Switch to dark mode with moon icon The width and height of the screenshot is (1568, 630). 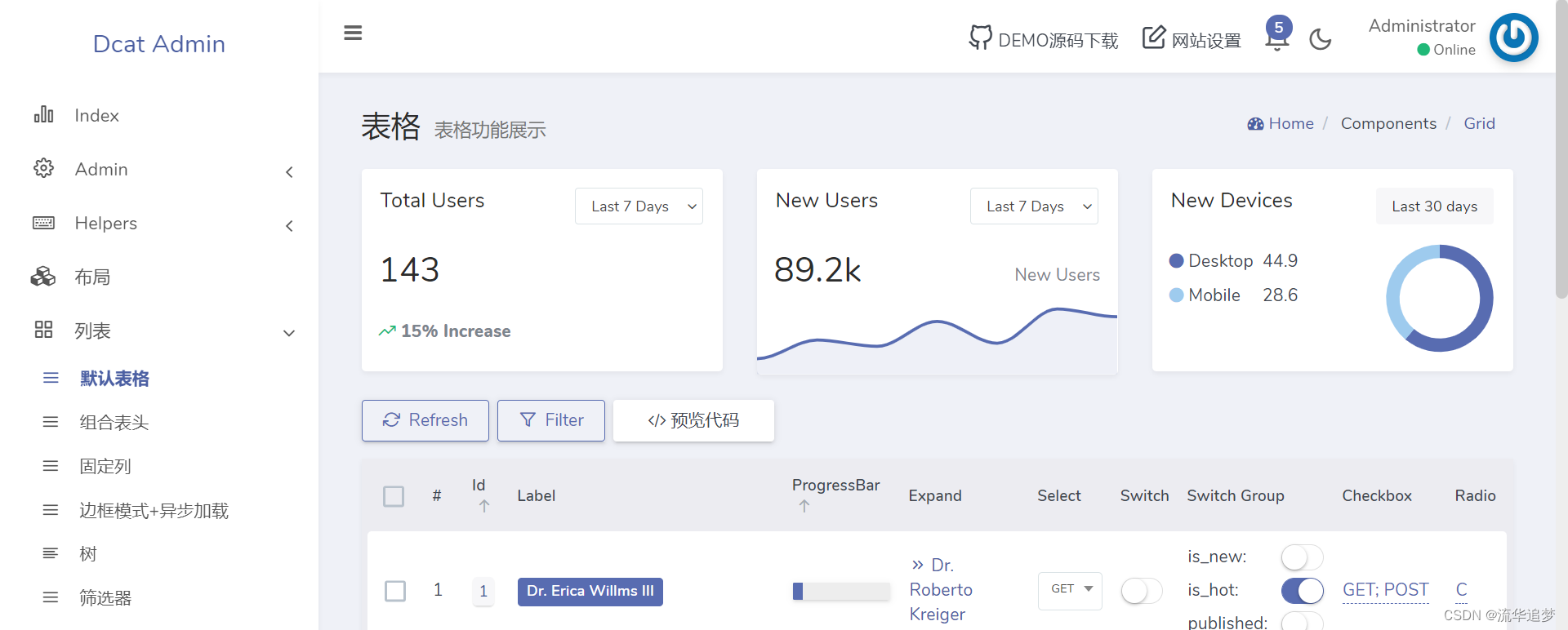click(x=1321, y=39)
